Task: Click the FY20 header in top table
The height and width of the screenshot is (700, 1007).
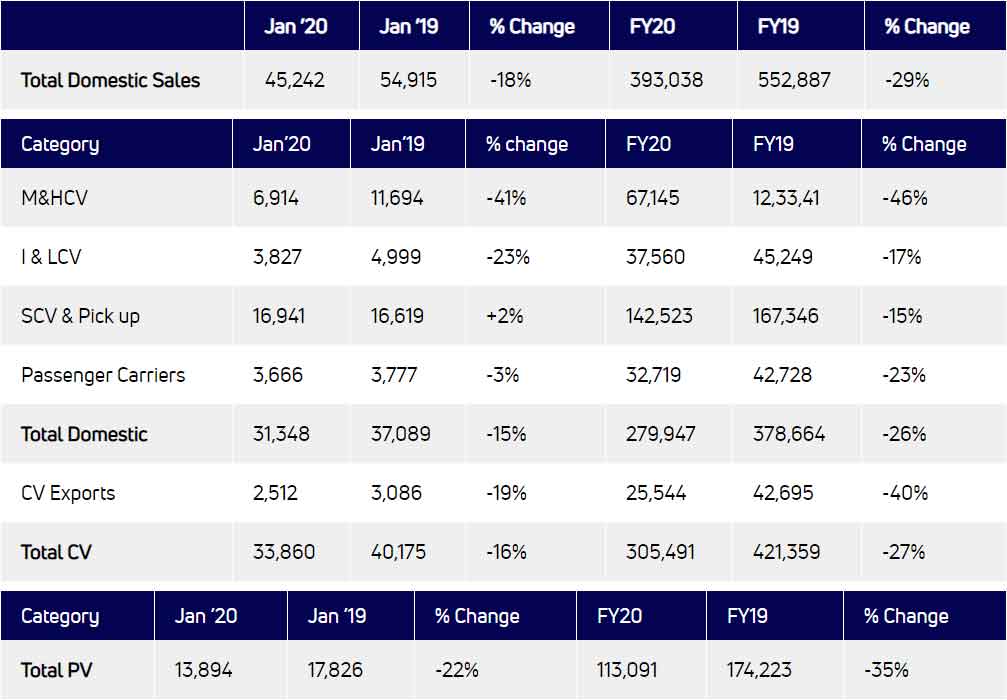Action: tap(652, 27)
